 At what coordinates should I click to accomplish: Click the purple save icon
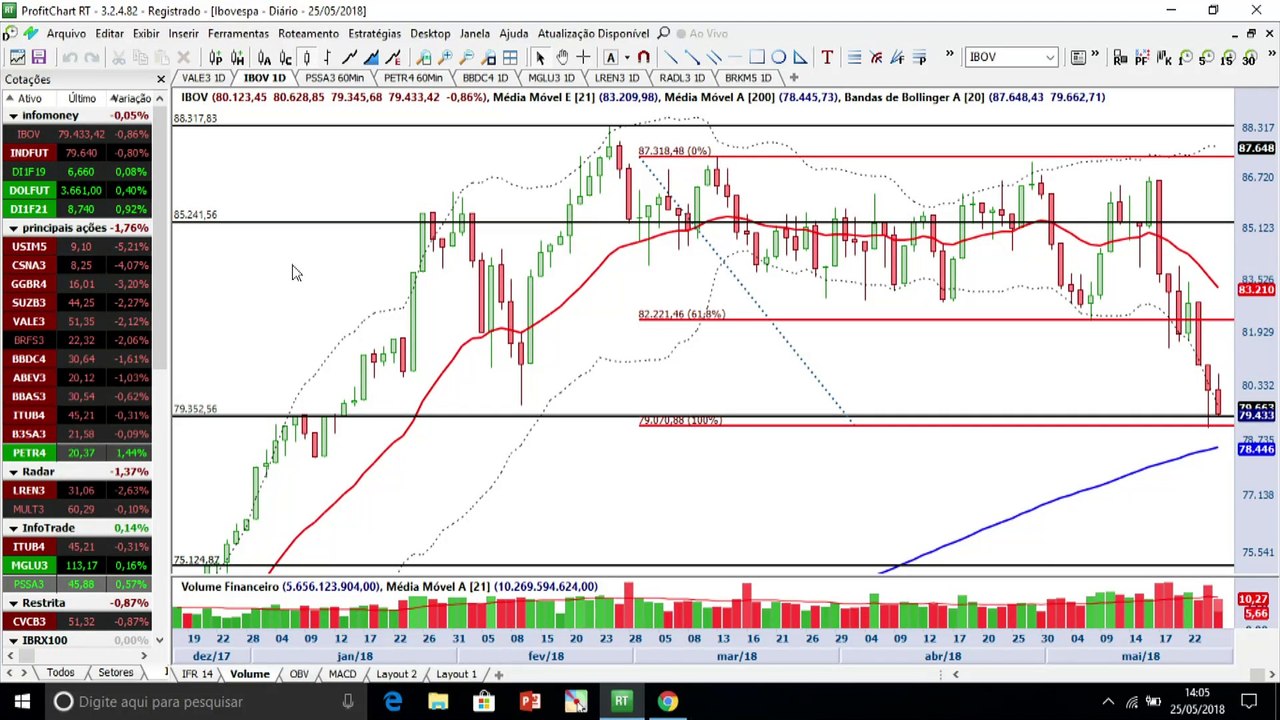[38, 57]
